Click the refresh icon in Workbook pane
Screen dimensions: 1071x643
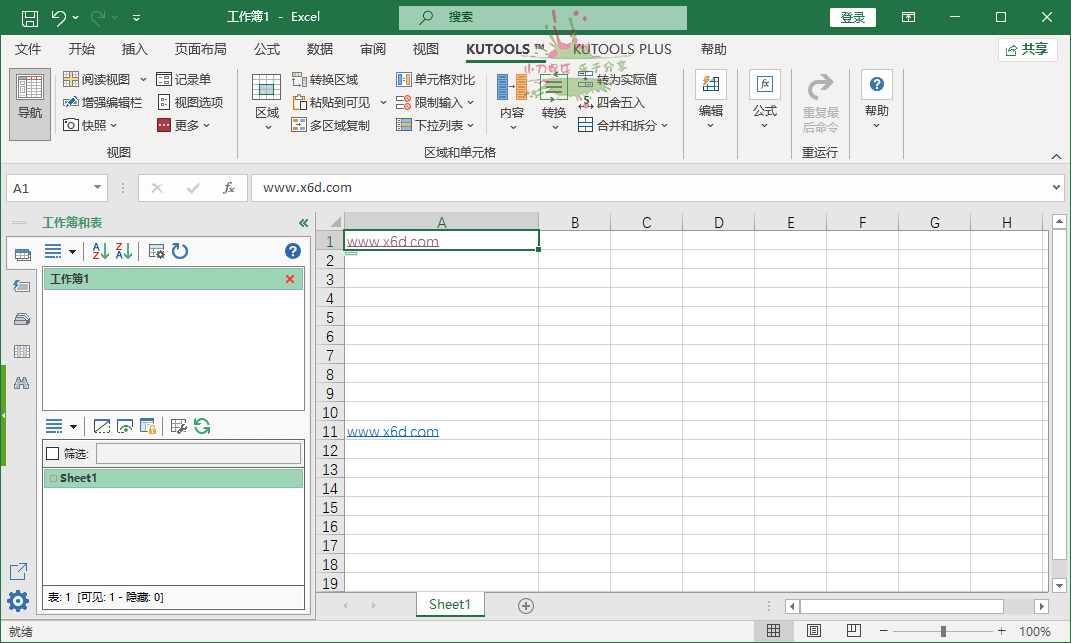coord(180,251)
